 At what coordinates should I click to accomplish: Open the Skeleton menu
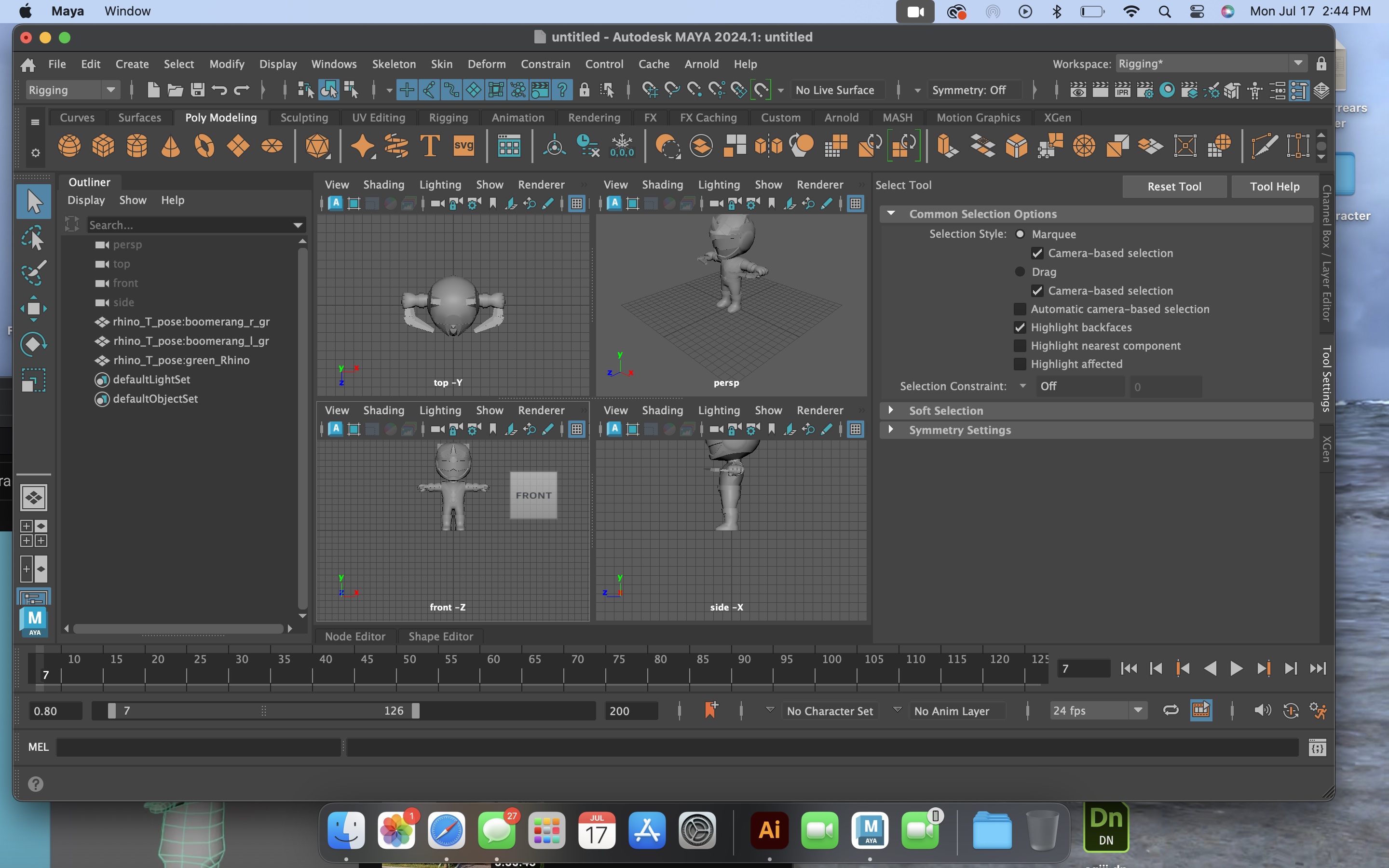(394, 64)
